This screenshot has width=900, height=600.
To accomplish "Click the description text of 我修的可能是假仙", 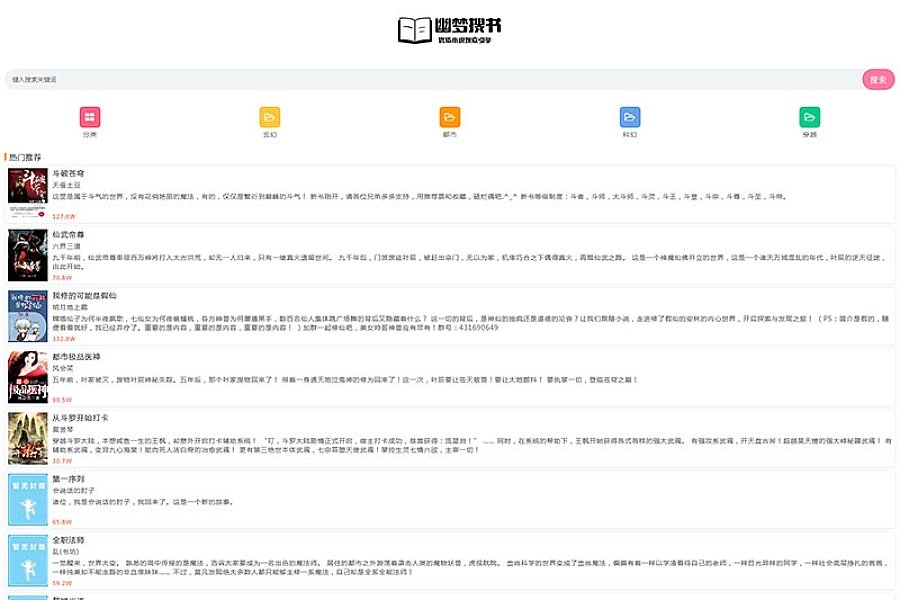I will [471, 323].
